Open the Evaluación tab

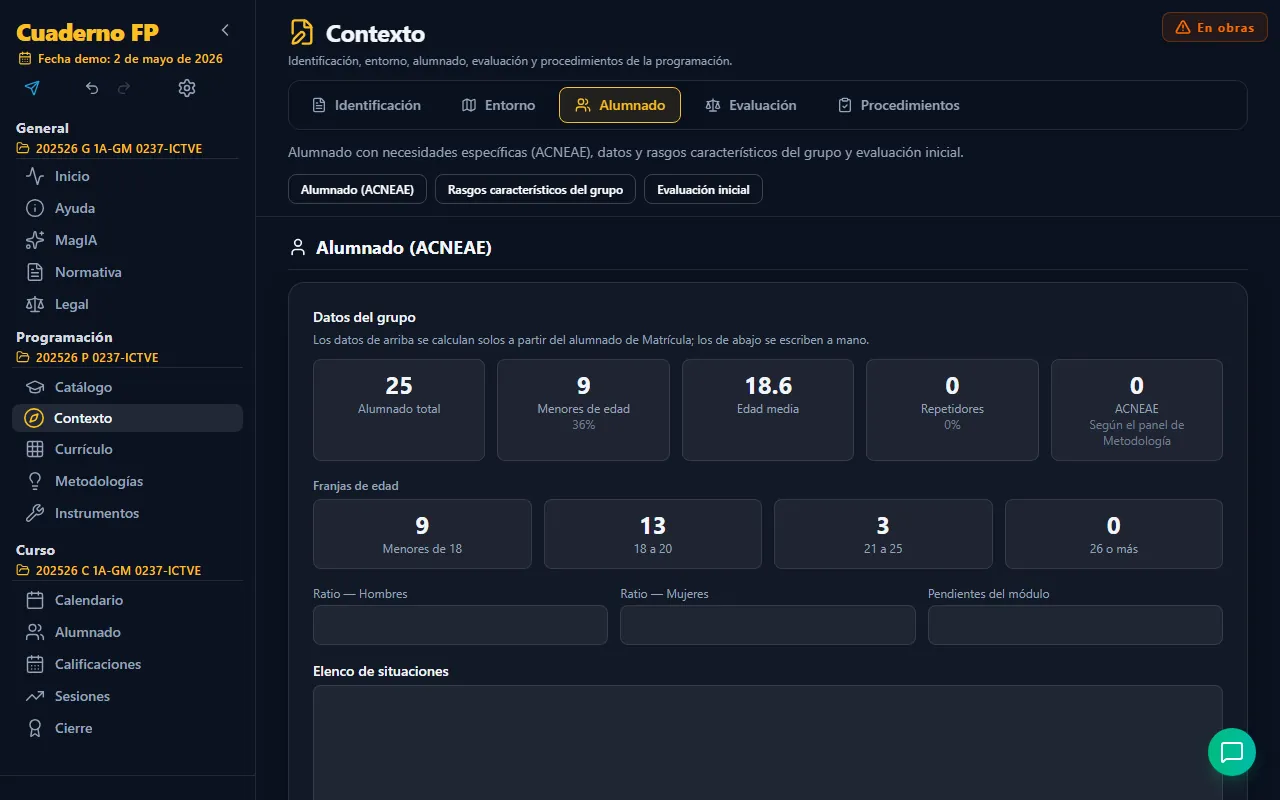click(x=751, y=105)
